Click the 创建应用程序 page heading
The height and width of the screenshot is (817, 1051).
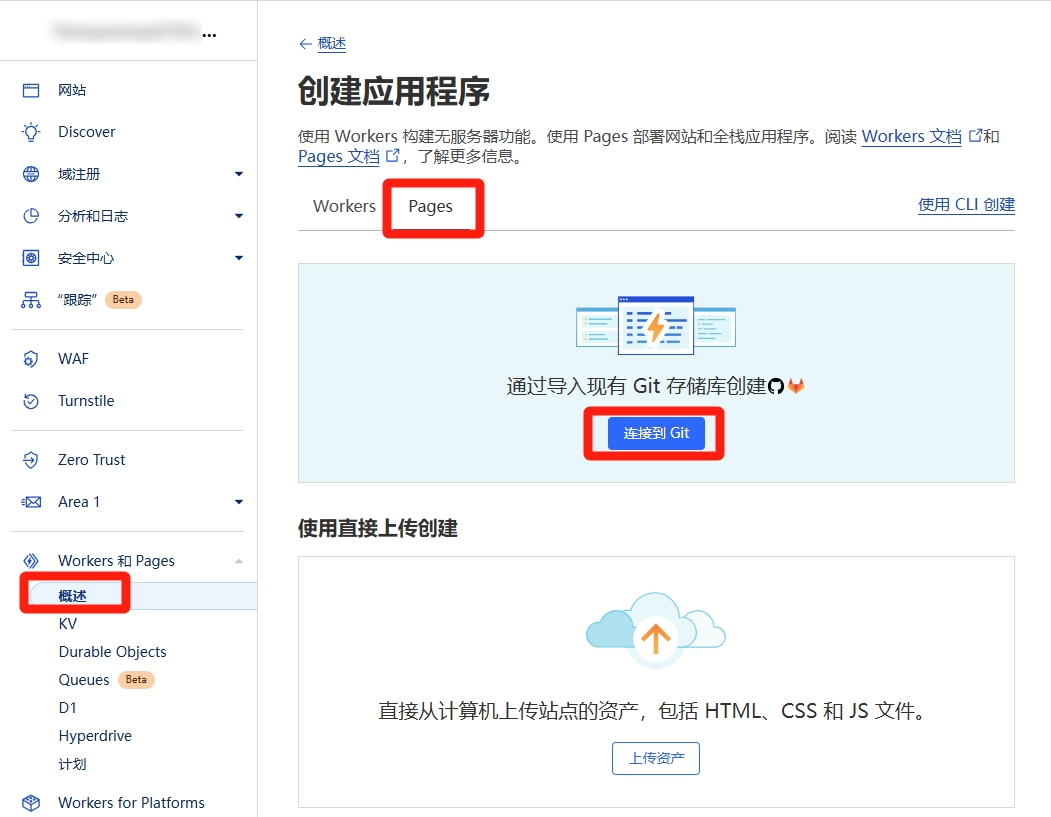(x=394, y=91)
